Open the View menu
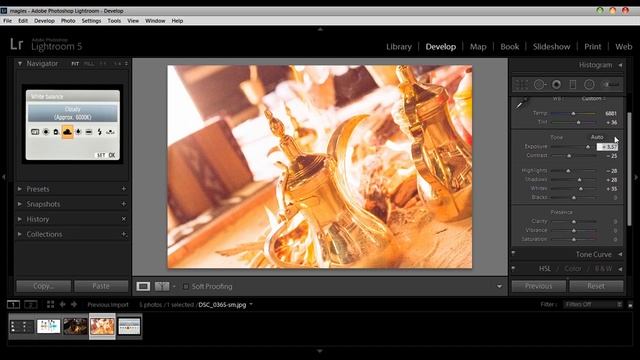 click(x=133, y=20)
